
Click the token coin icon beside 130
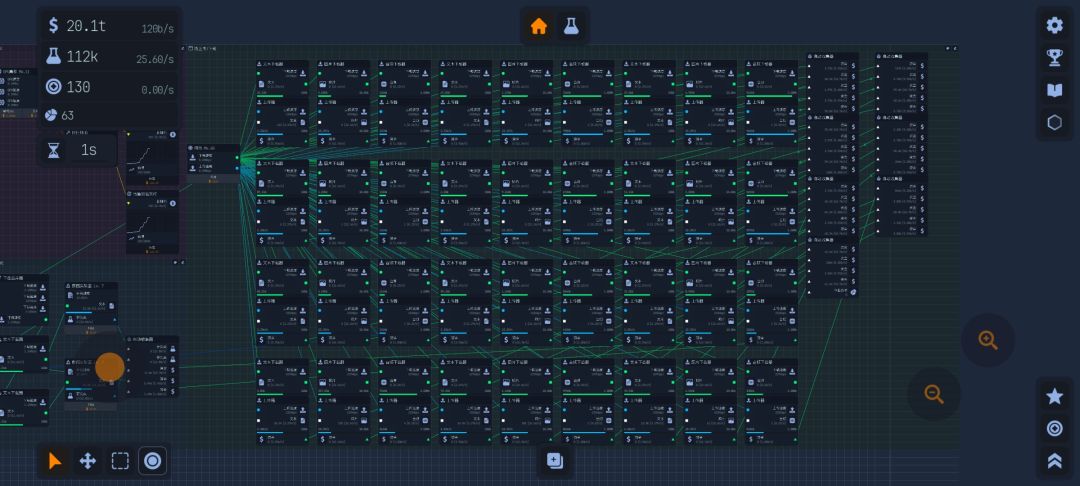54,87
